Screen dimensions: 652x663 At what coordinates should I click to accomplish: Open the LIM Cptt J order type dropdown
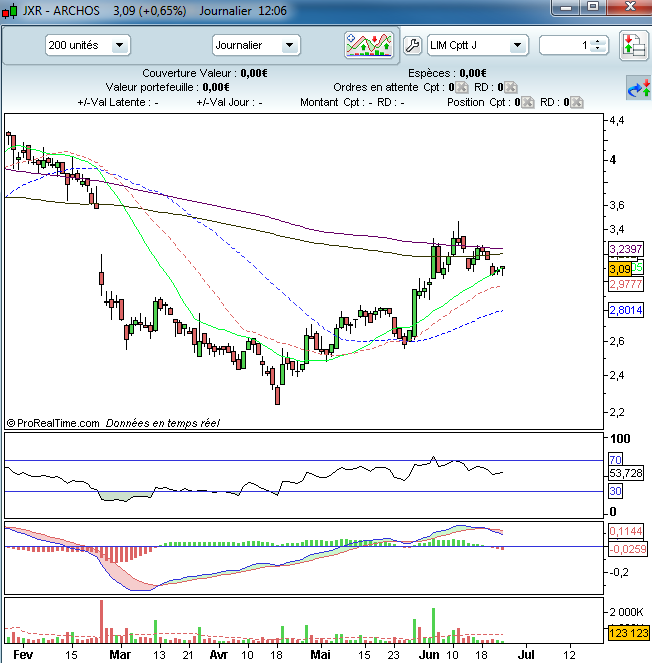pyautogui.click(x=477, y=45)
